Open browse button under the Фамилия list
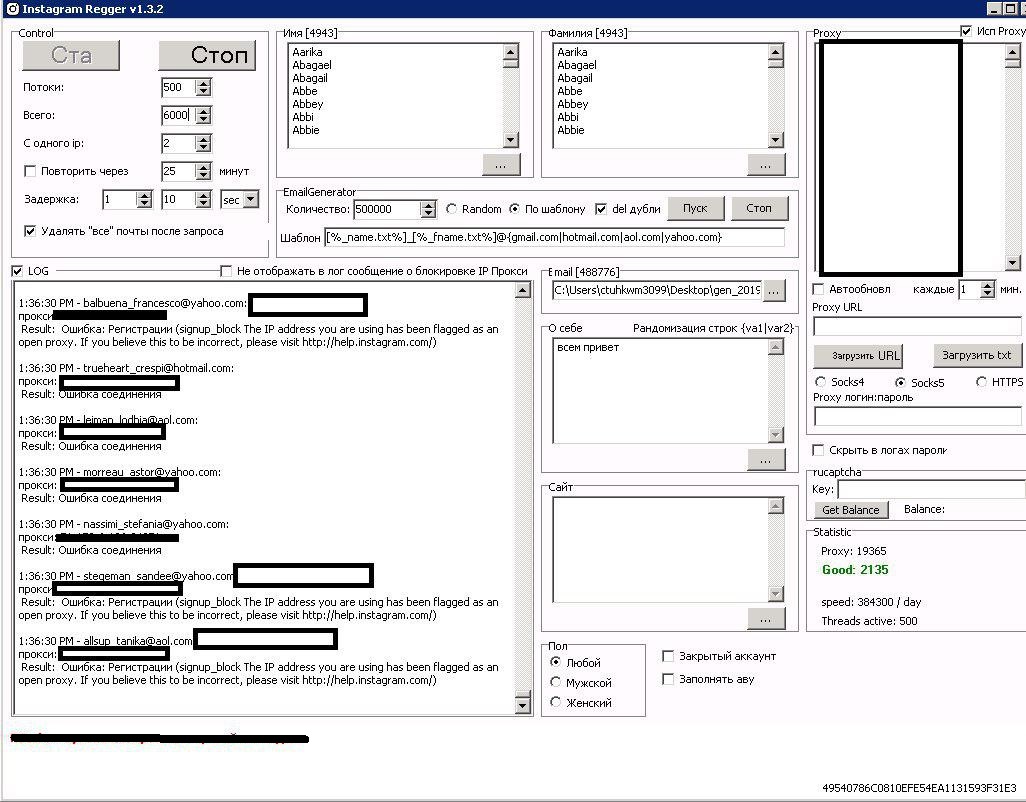 pos(766,165)
